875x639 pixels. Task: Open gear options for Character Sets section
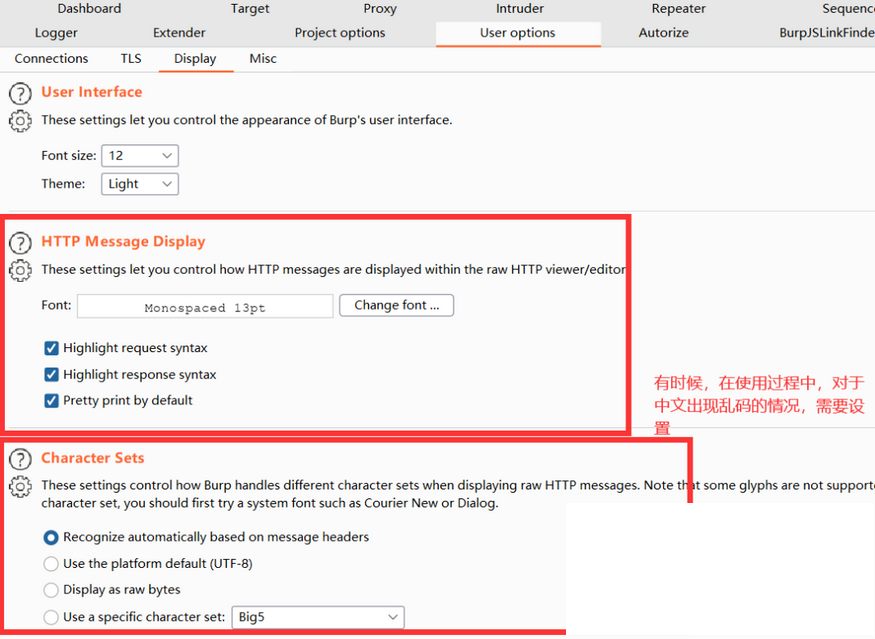(20, 487)
